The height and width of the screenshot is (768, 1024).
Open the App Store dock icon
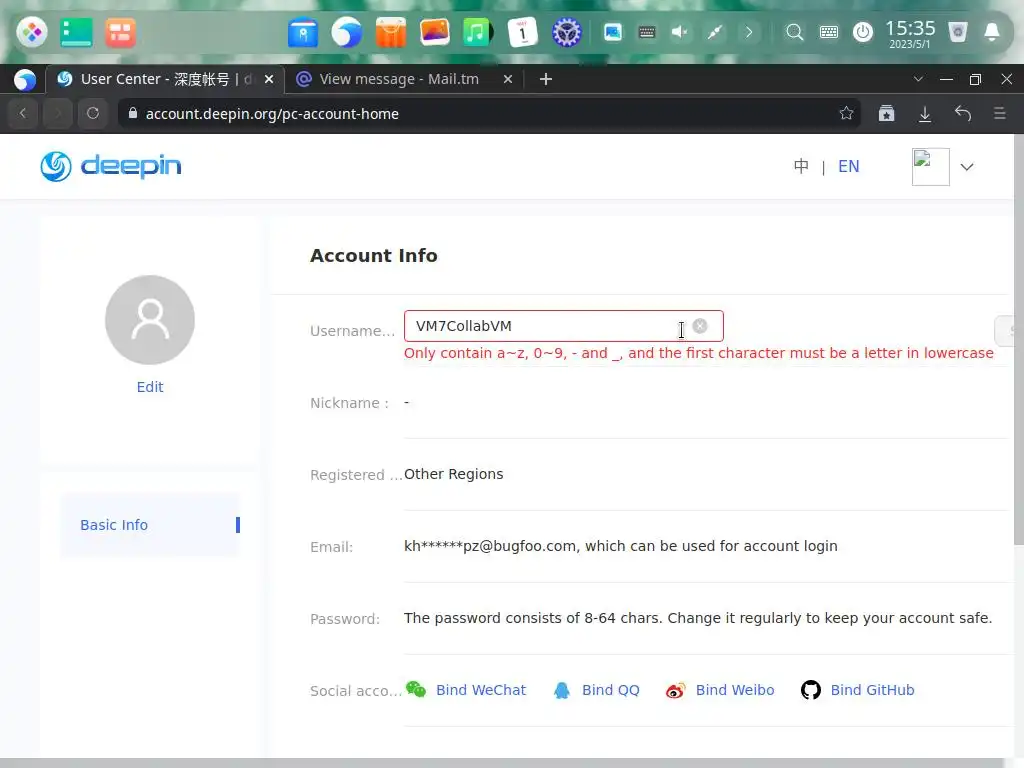point(391,32)
